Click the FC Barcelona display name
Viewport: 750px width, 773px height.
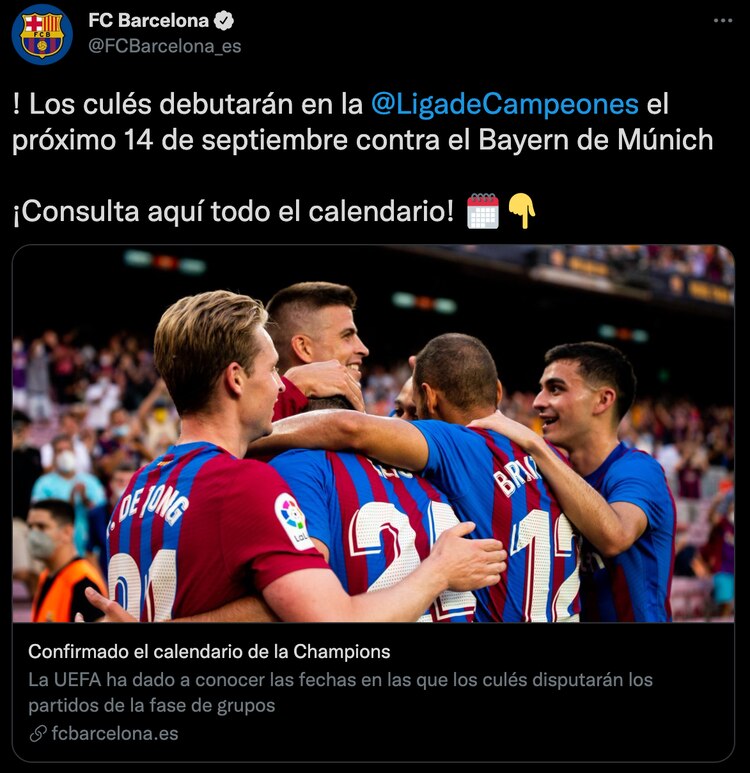148,20
